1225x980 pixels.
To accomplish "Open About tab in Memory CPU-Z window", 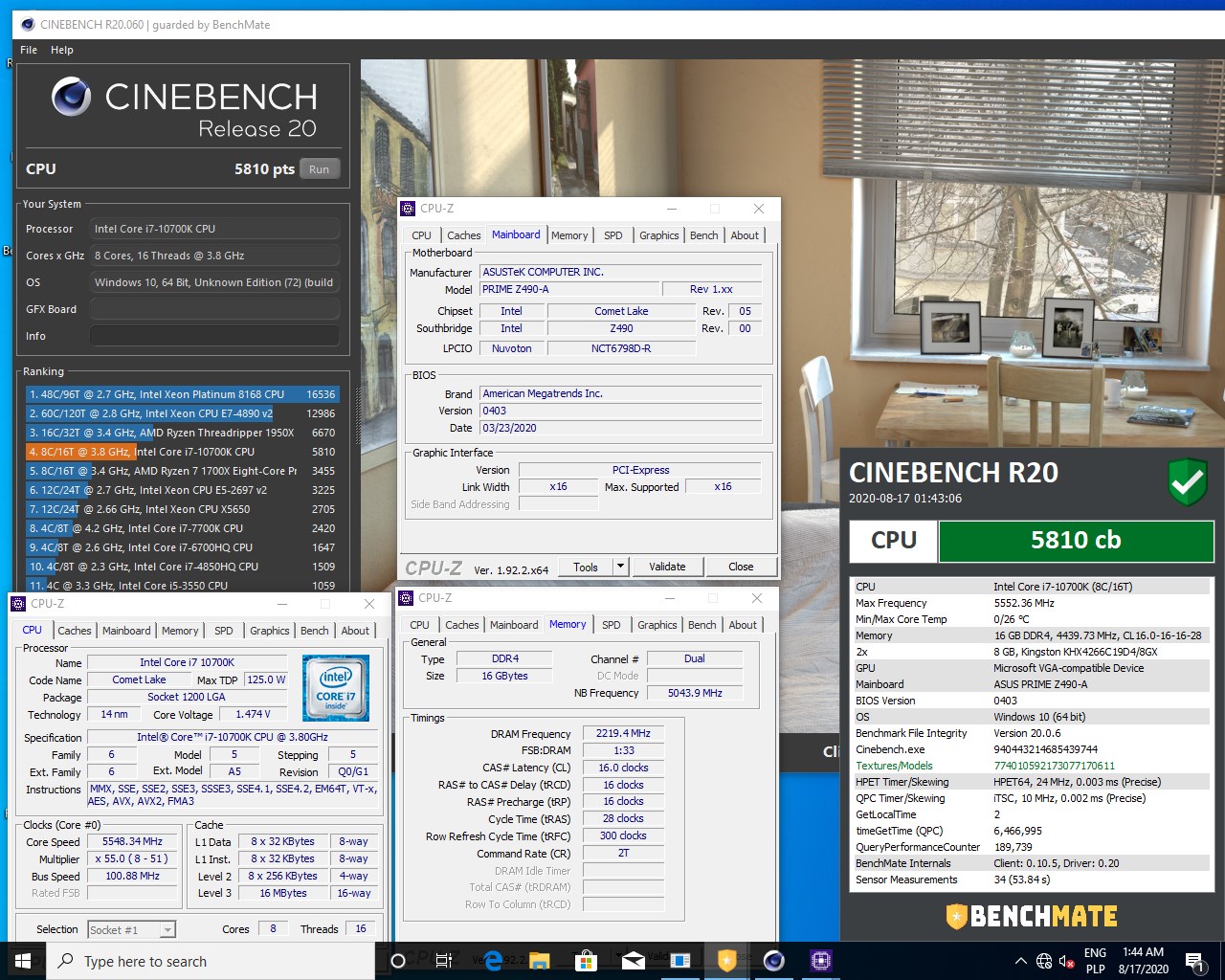I will [743, 625].
